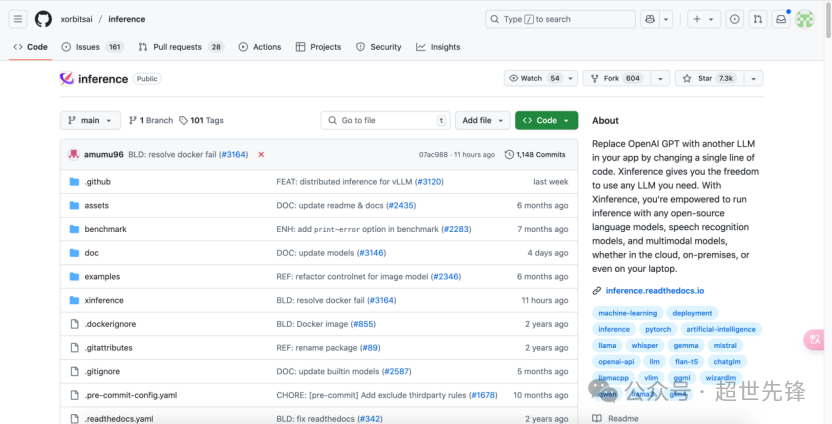This screenshot has height=424, width=832.
Task: Open the amumu96 author avatar
Action: [74, 154]
